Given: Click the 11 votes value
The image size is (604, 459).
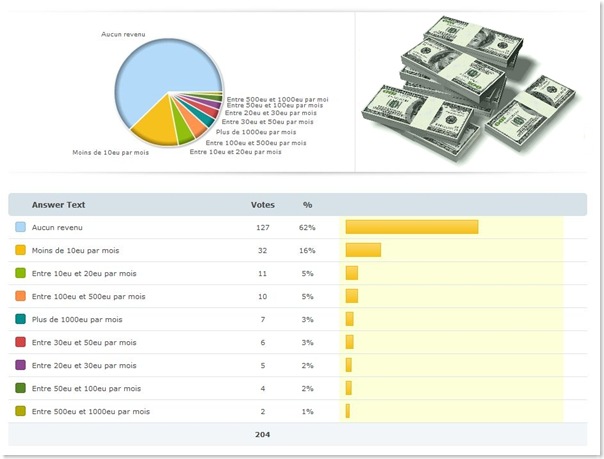Looking at the screenshot, I should 262,273.
